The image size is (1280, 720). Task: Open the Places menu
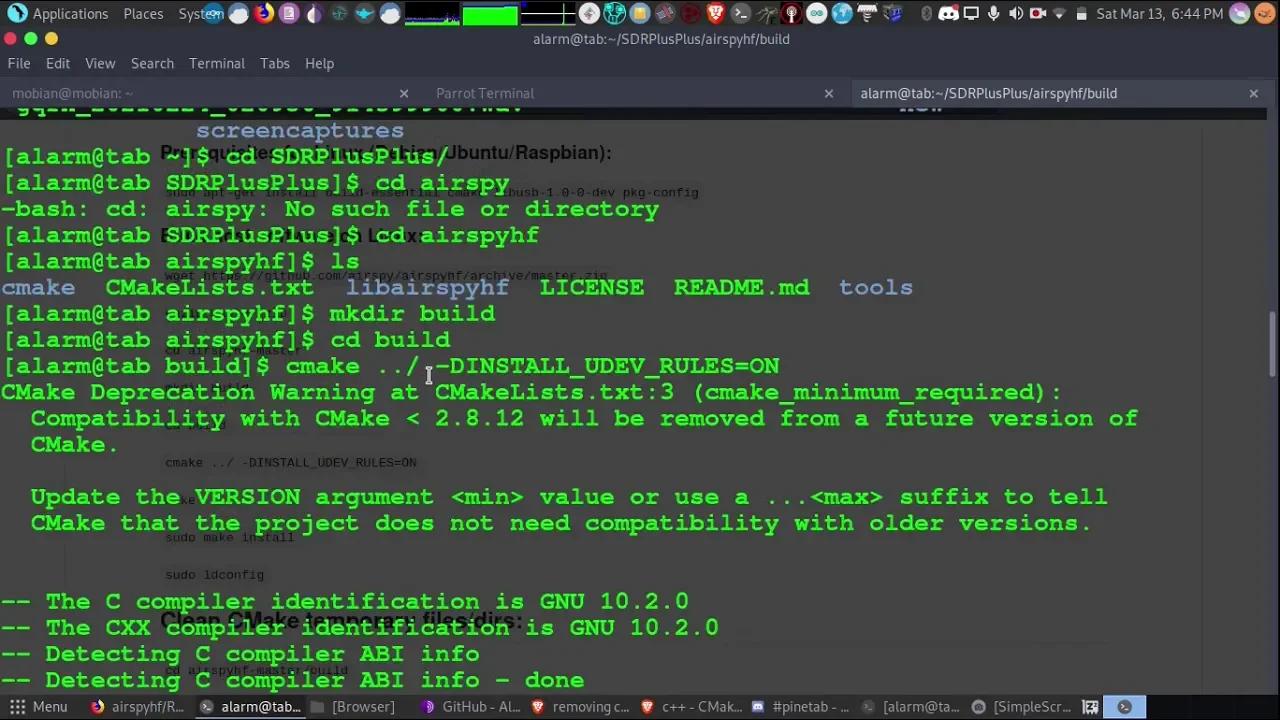(143, 13)
